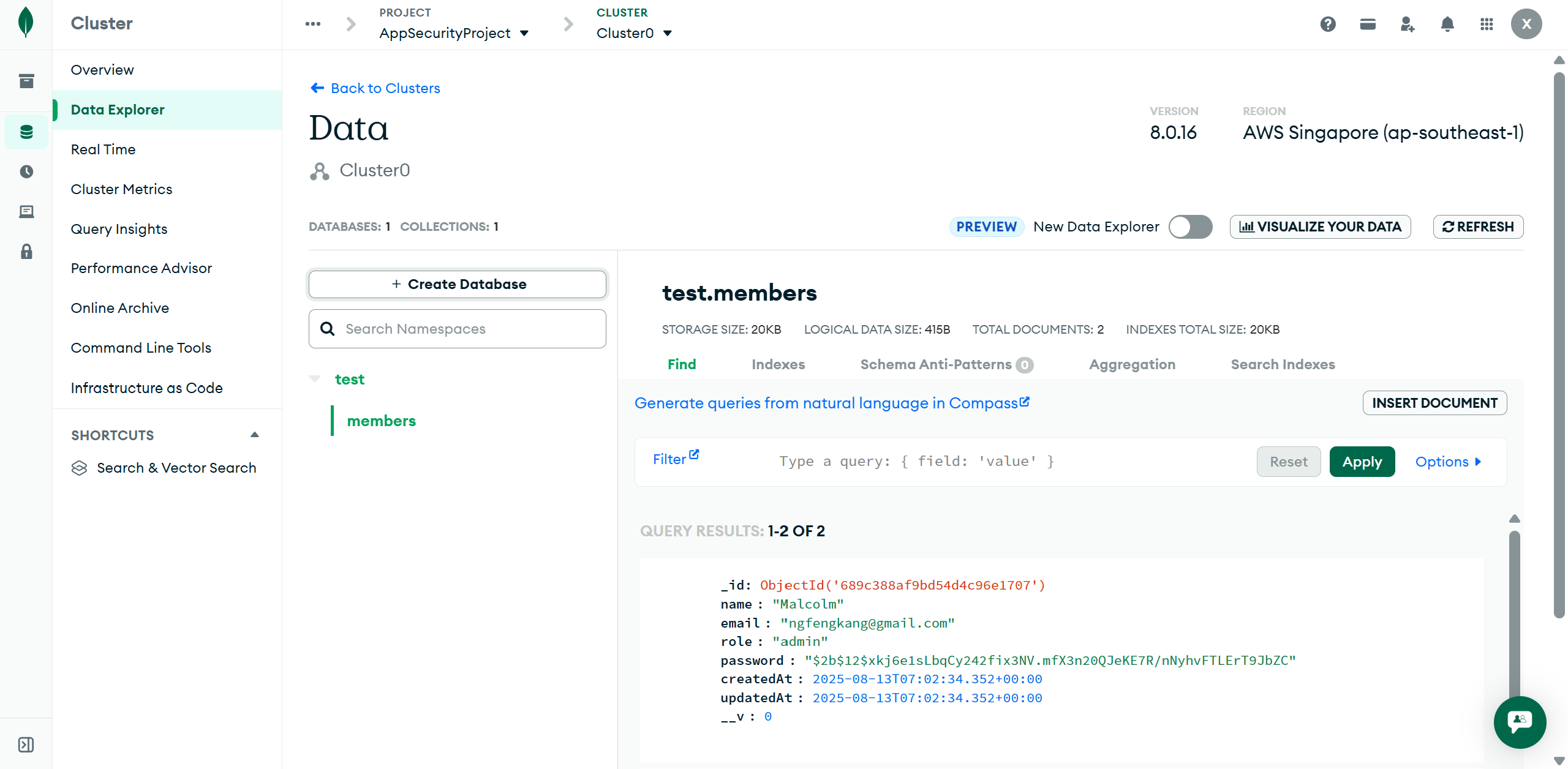
Task: Click the Search & Vector Search layers icon
Action: coord(80,468)
